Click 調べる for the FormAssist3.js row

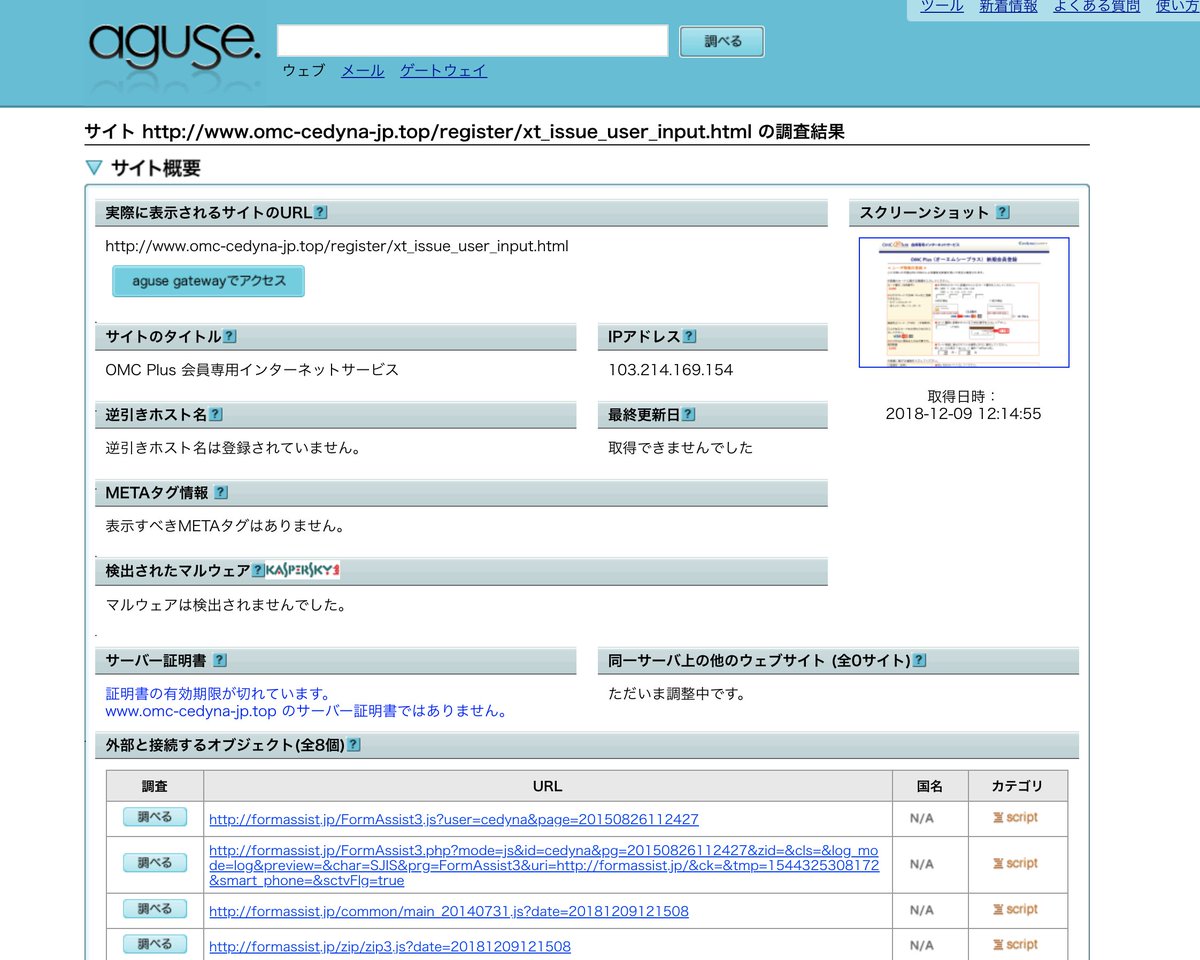155,818
